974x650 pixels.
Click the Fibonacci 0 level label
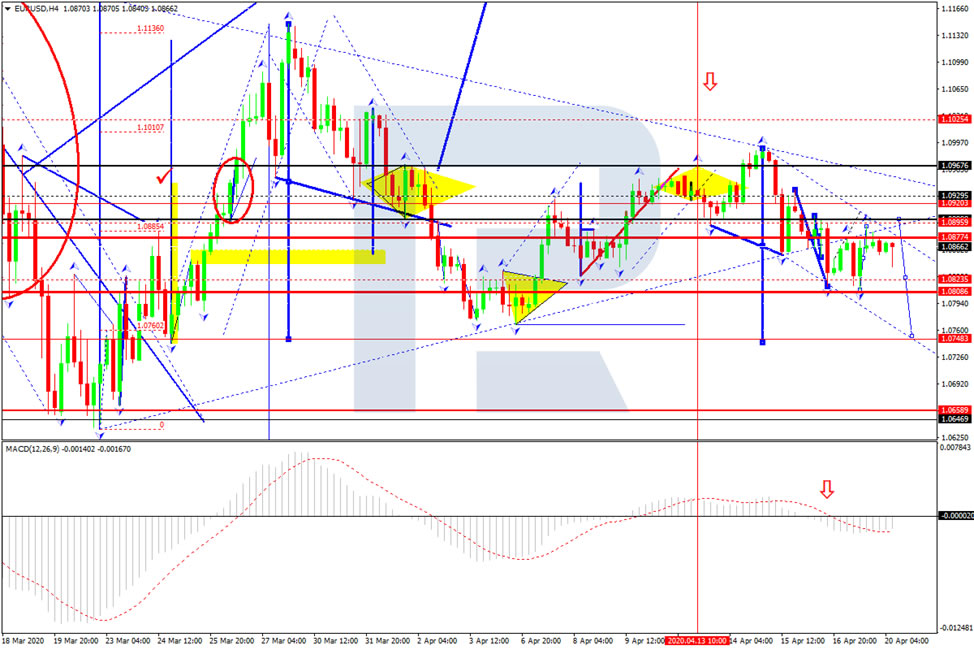(x=162, y=425)
